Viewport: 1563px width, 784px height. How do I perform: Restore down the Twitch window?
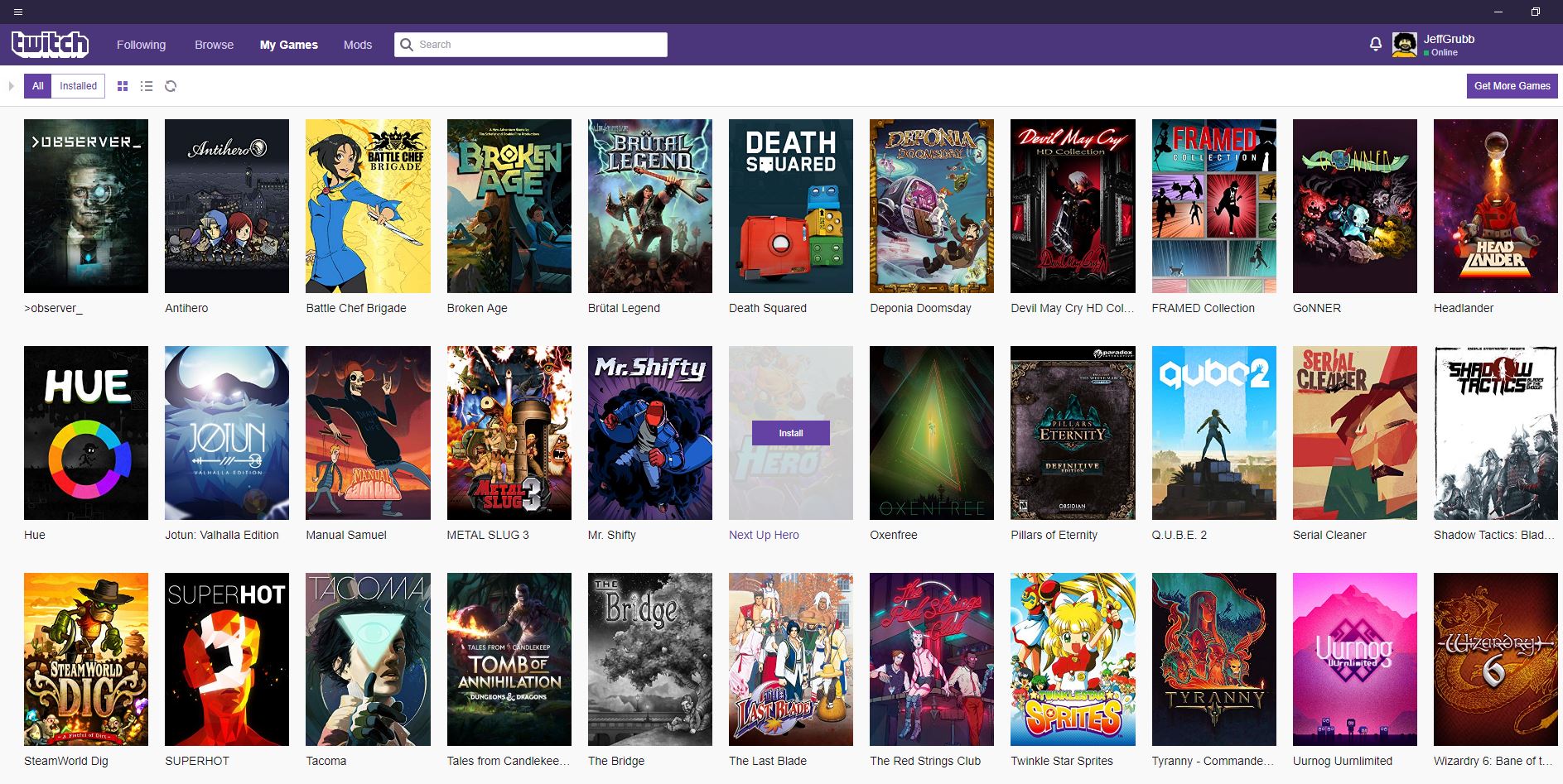[1535, 12]
